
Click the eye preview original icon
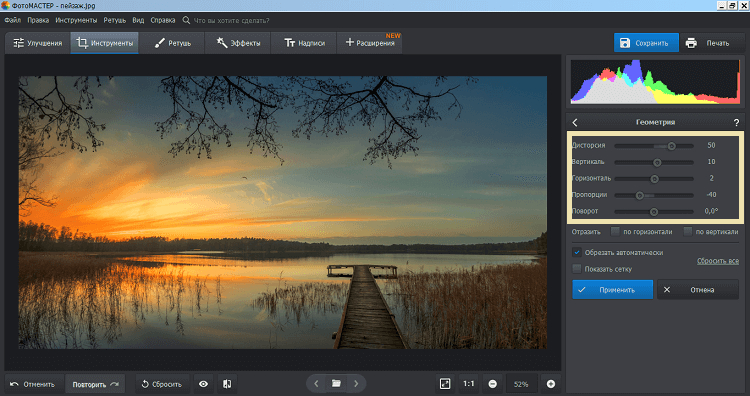pyautogui.click(x=203, y=384)
